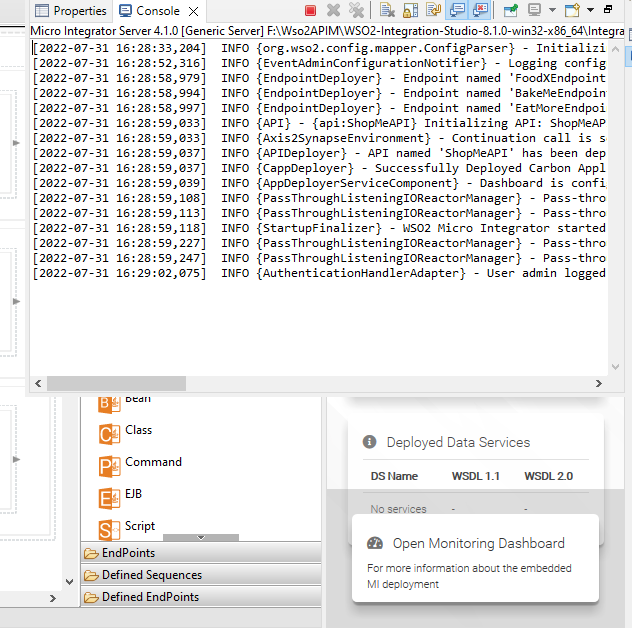Click the console horizontal scrollbar thumb
632x628 pixels.
(116, 383)
